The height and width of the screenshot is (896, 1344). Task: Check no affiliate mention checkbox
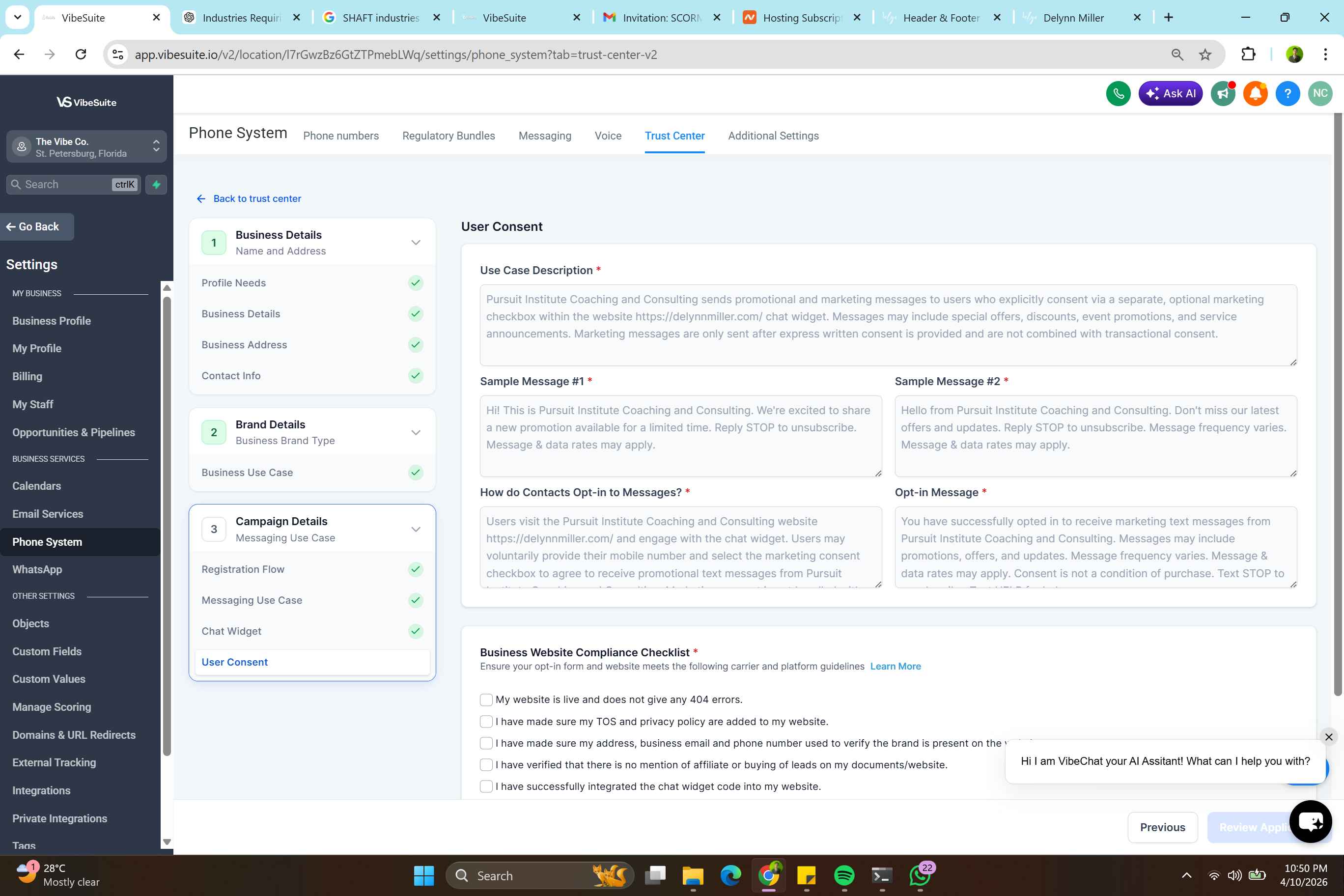click(x=486, y=765)
